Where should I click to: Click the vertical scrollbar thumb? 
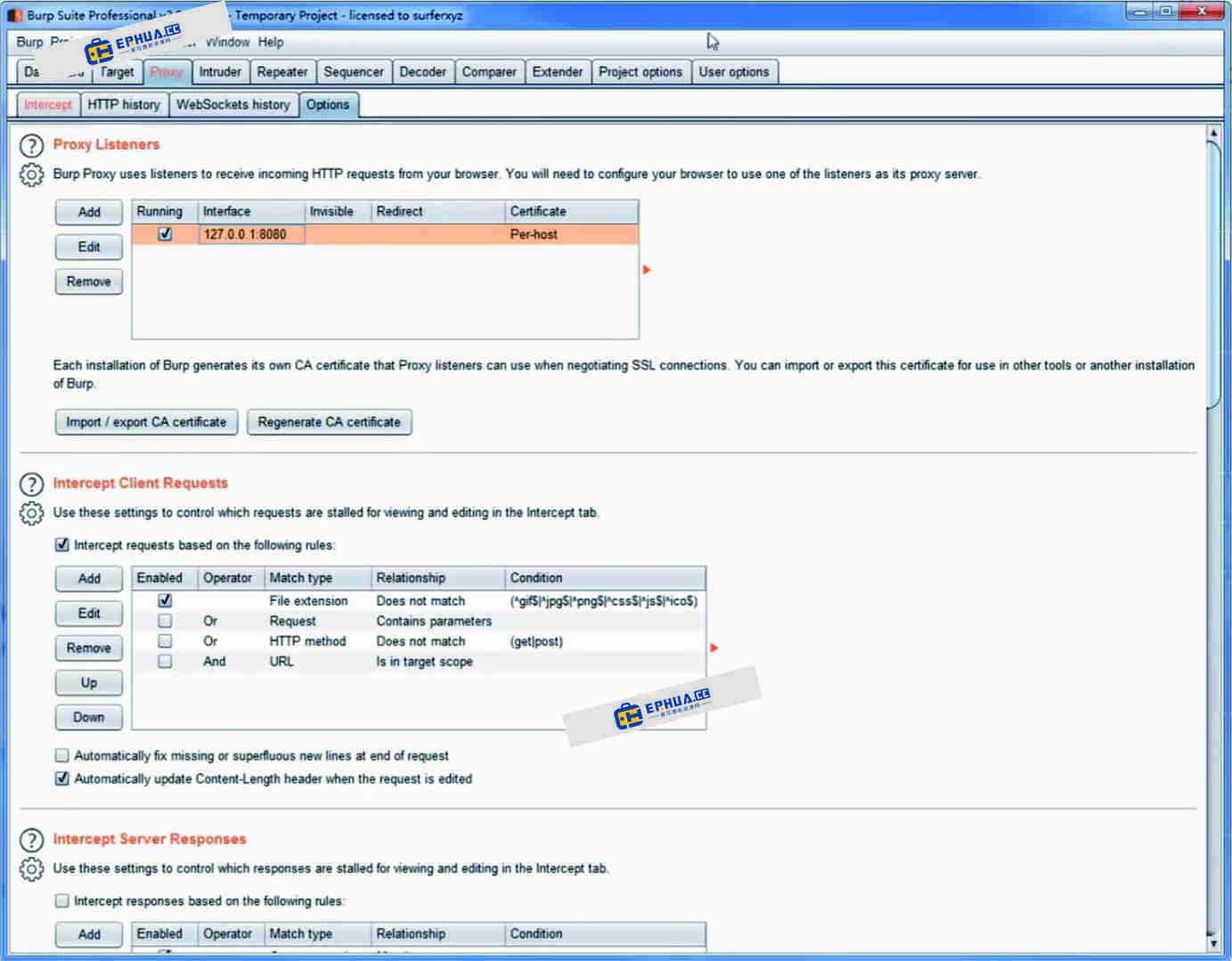pyautogui.click(x=1213, y=274)
